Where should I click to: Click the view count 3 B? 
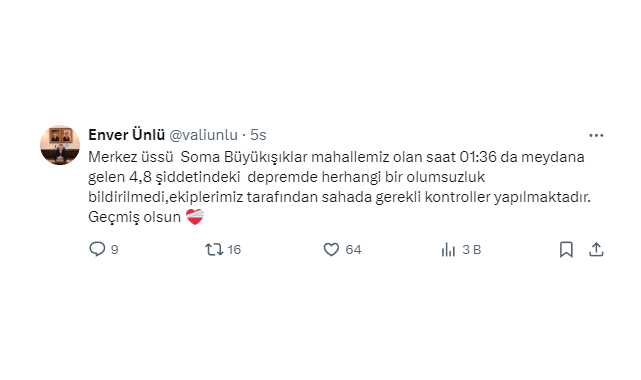(x=471, y=250)
